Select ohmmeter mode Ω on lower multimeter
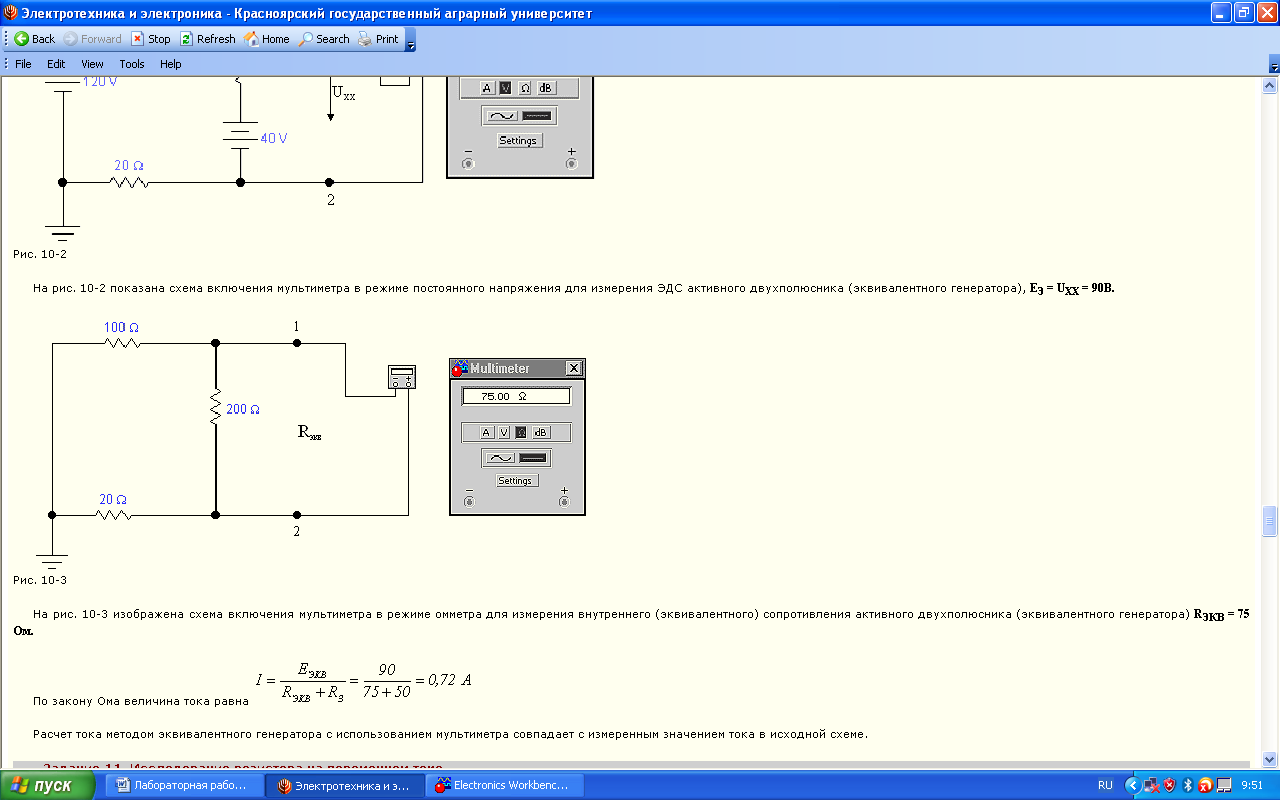Viewport: 1280px width, 800px height. tap(520, 432)
